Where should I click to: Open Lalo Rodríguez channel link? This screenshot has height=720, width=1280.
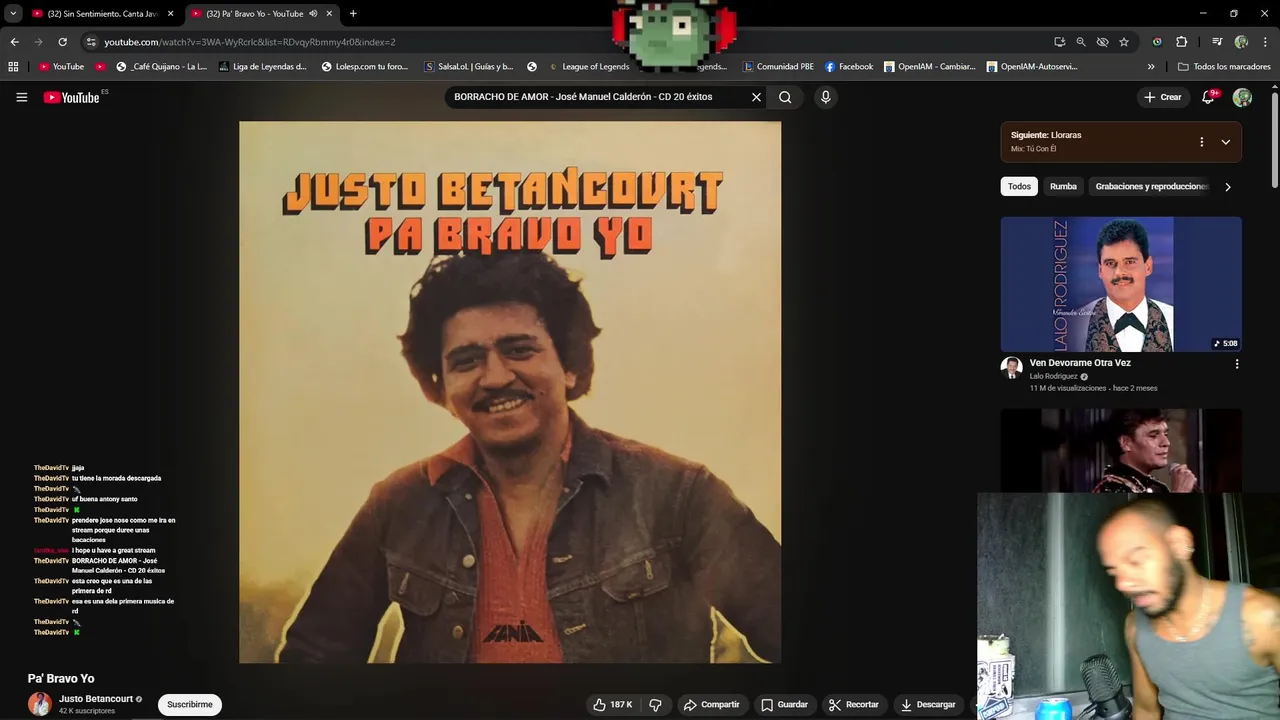pos(1053,377)
